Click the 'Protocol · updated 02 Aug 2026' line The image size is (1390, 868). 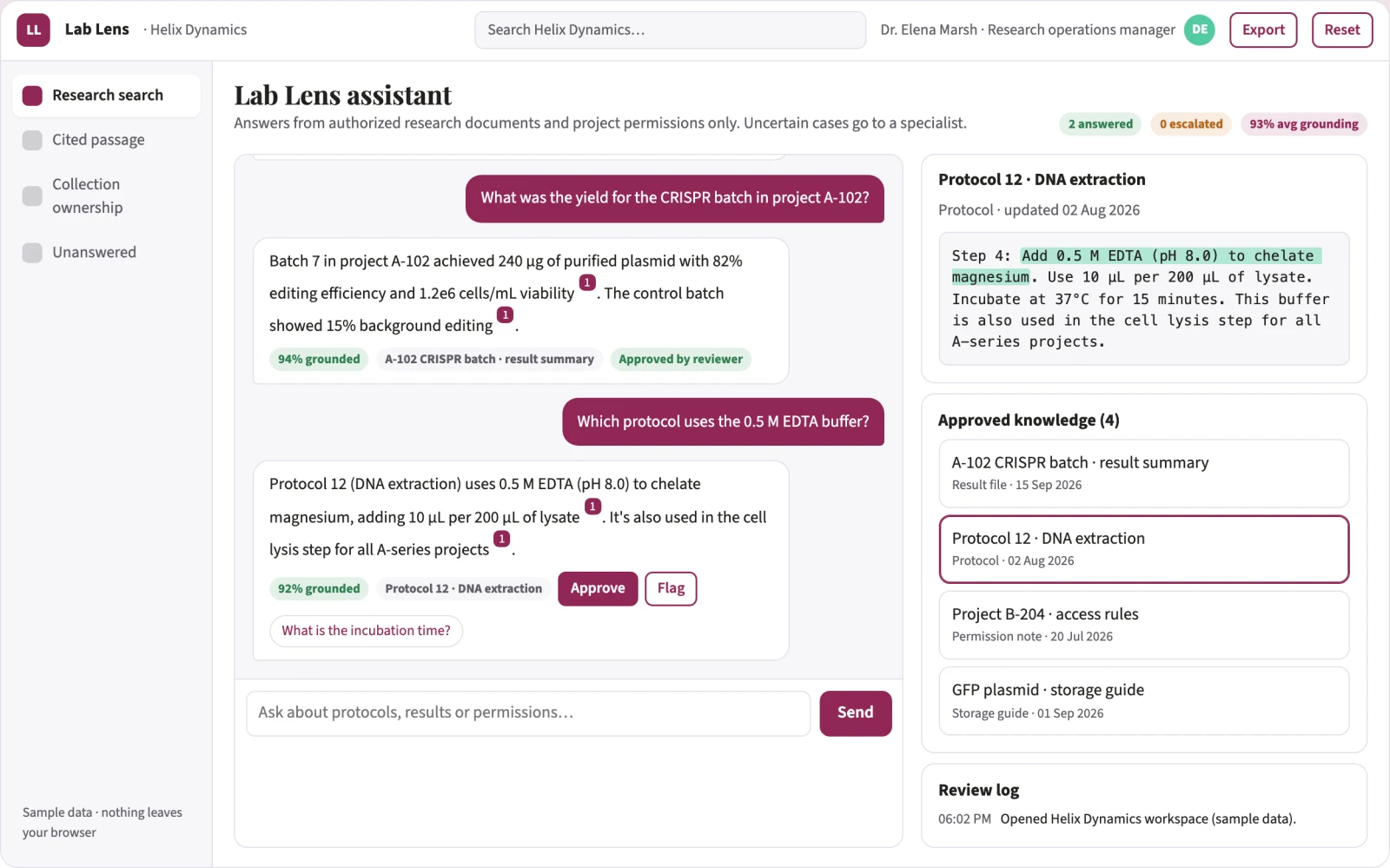pos(1039,210)
